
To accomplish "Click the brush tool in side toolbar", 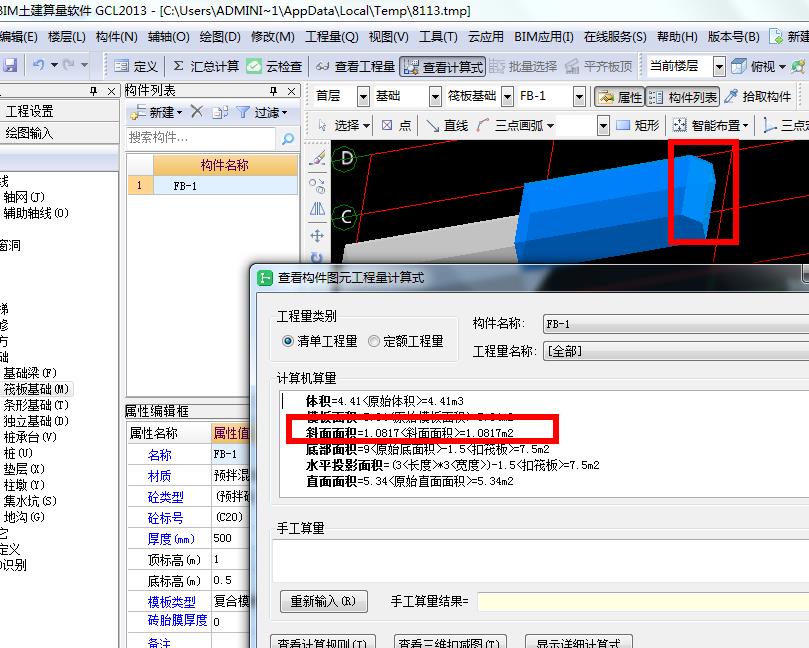I will coord(317,158).
